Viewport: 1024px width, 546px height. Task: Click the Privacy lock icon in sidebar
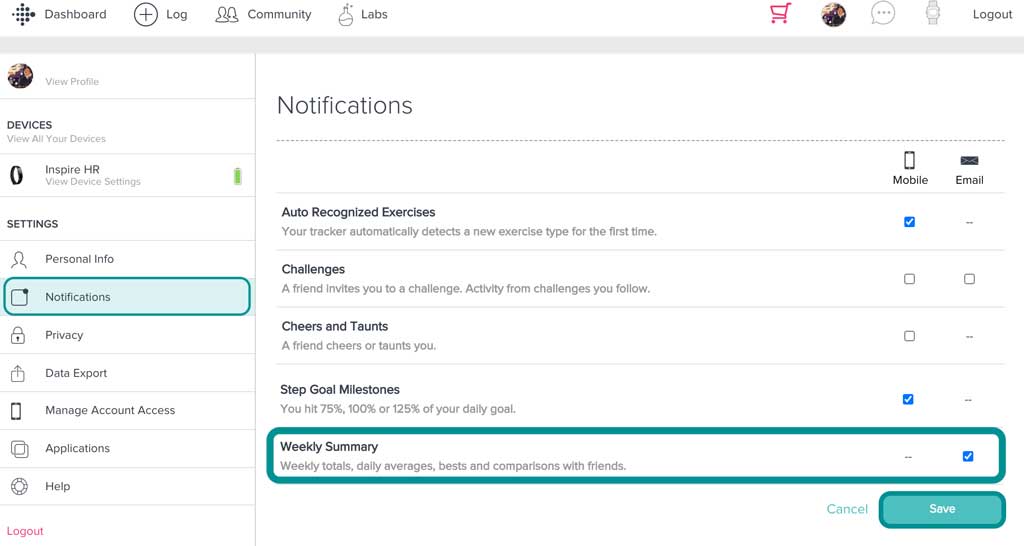[x=18, y=335]
